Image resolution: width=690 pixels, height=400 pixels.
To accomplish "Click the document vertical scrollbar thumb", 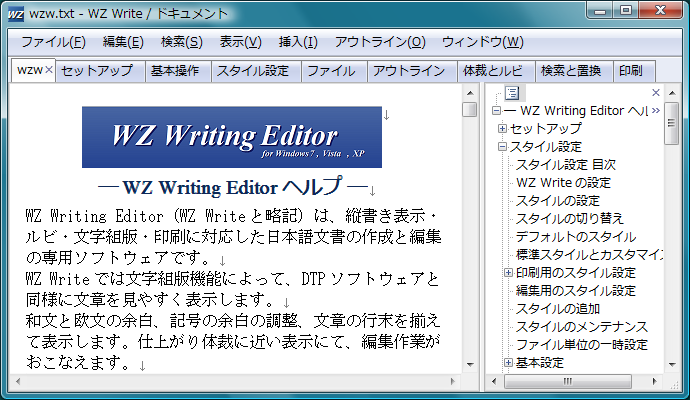I will coord(470,109).
